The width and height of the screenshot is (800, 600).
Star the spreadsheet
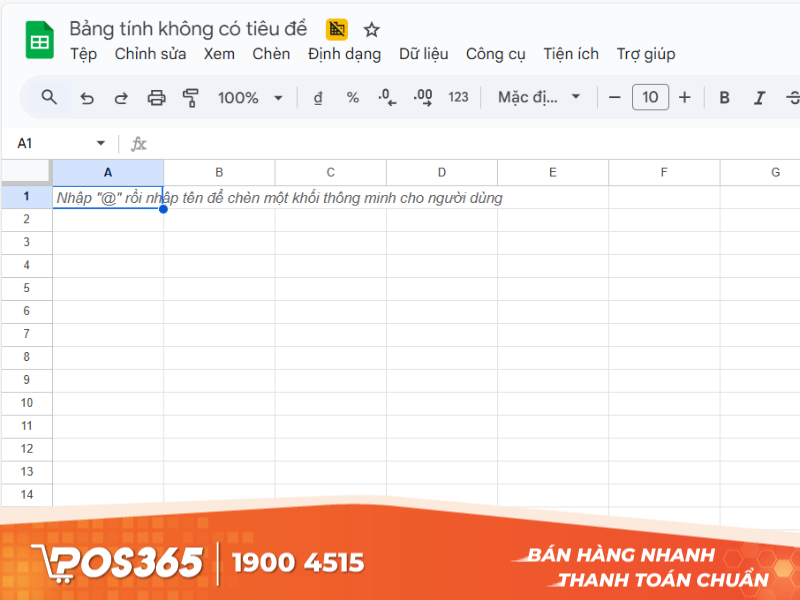point(371,29)
